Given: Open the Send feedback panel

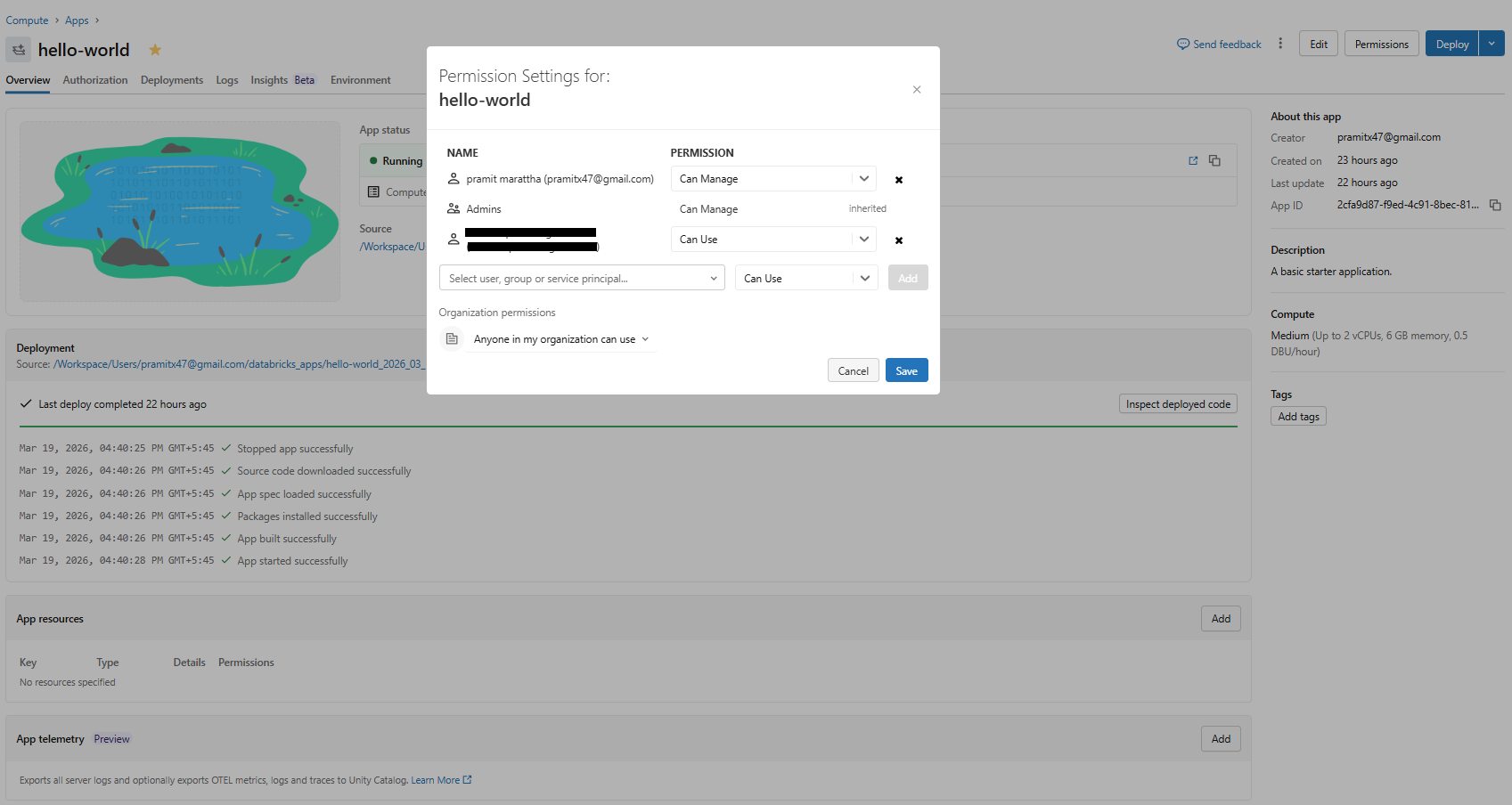Looking at the screenshot, I should pyautogui.click(x=1218, y=44).
